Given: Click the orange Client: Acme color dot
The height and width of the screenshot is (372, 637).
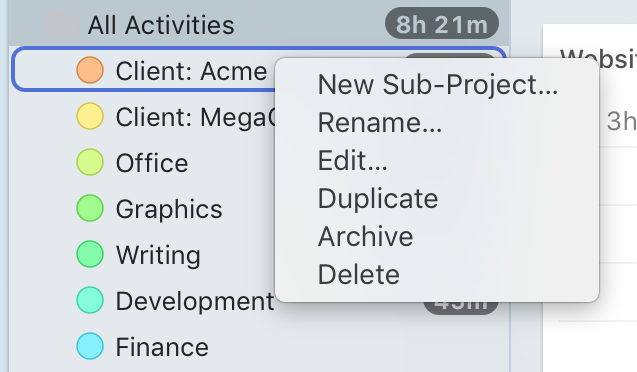Looking at the screenshot, I should coord(90,70).
